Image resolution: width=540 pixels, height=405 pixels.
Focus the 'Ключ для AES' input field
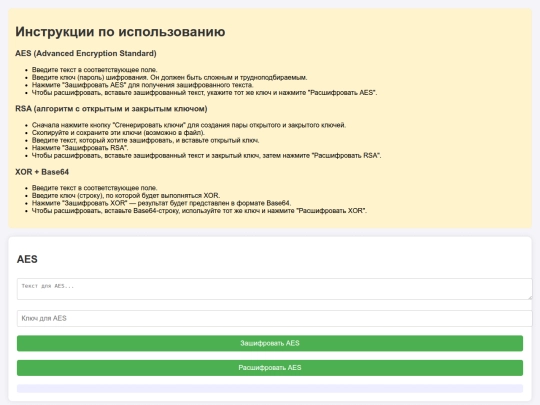click(274, 318)
